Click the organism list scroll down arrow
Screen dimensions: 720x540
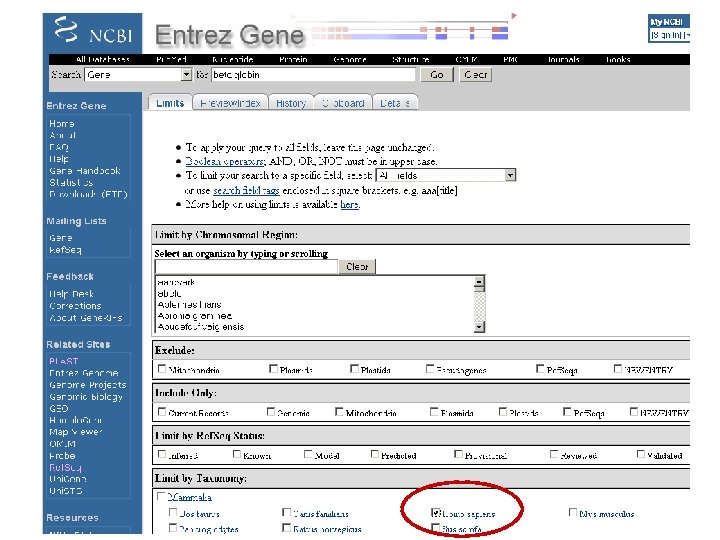[x=479, y=327]
